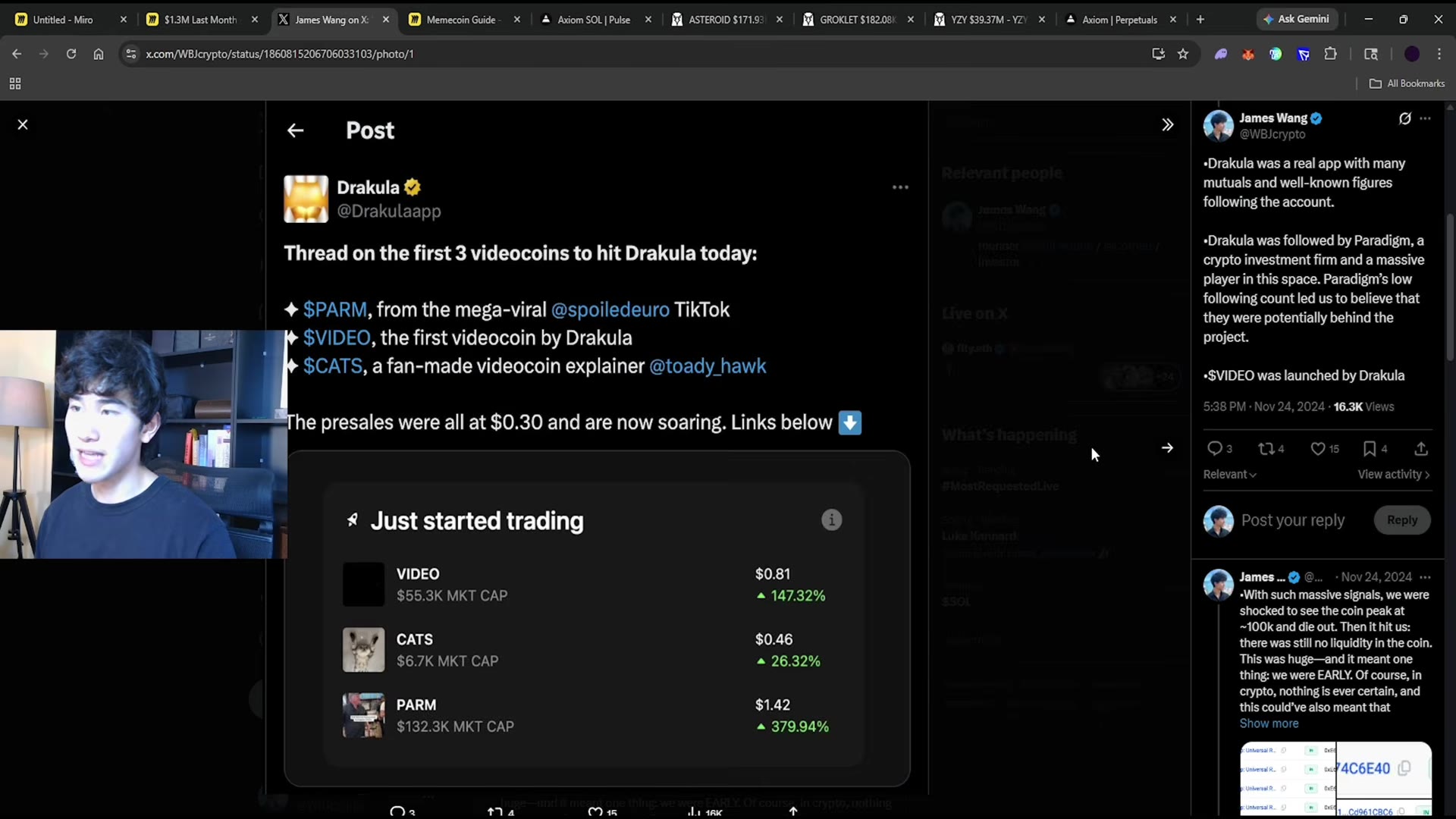Open Grok explain icon on James Wang post
The image size is (1456, 819).
[1405, 118]
